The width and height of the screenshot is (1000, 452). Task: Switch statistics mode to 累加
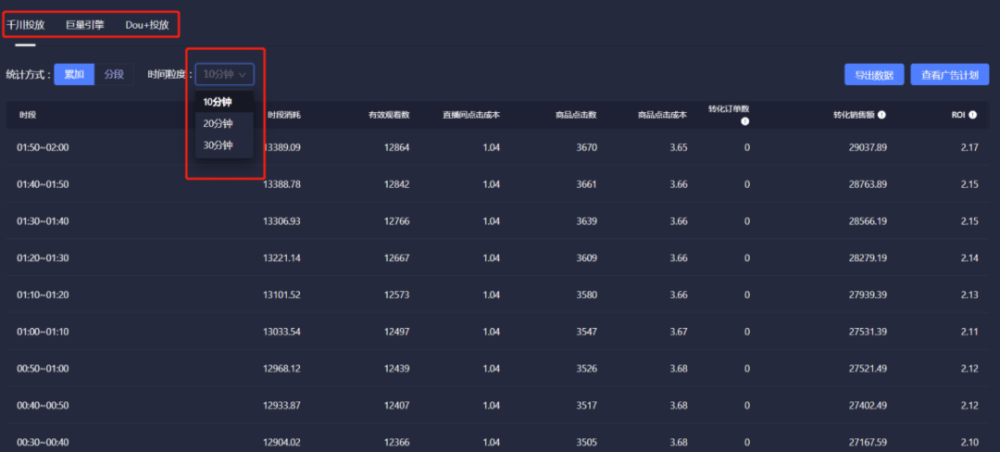[x=74, y=74]
